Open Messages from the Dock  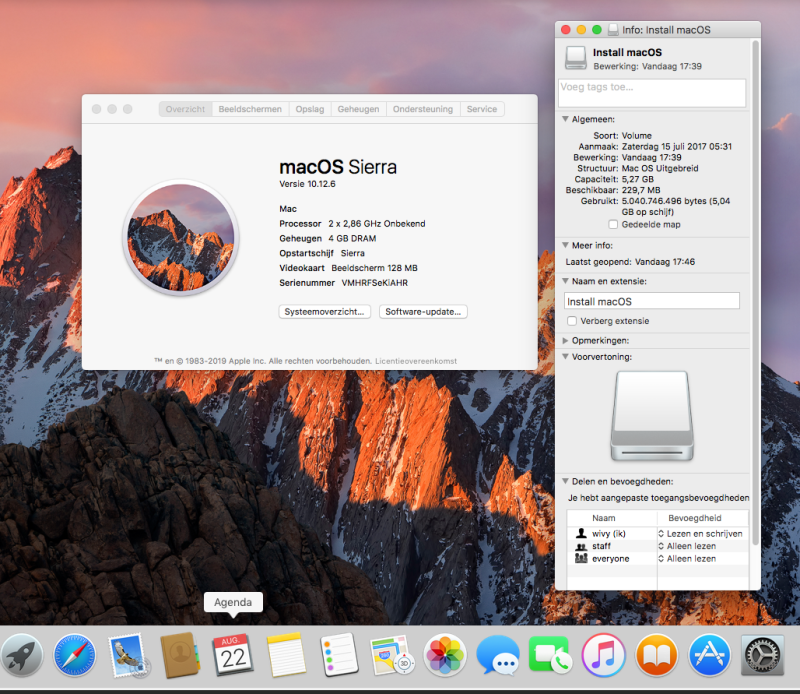click(x=498, y=655)
